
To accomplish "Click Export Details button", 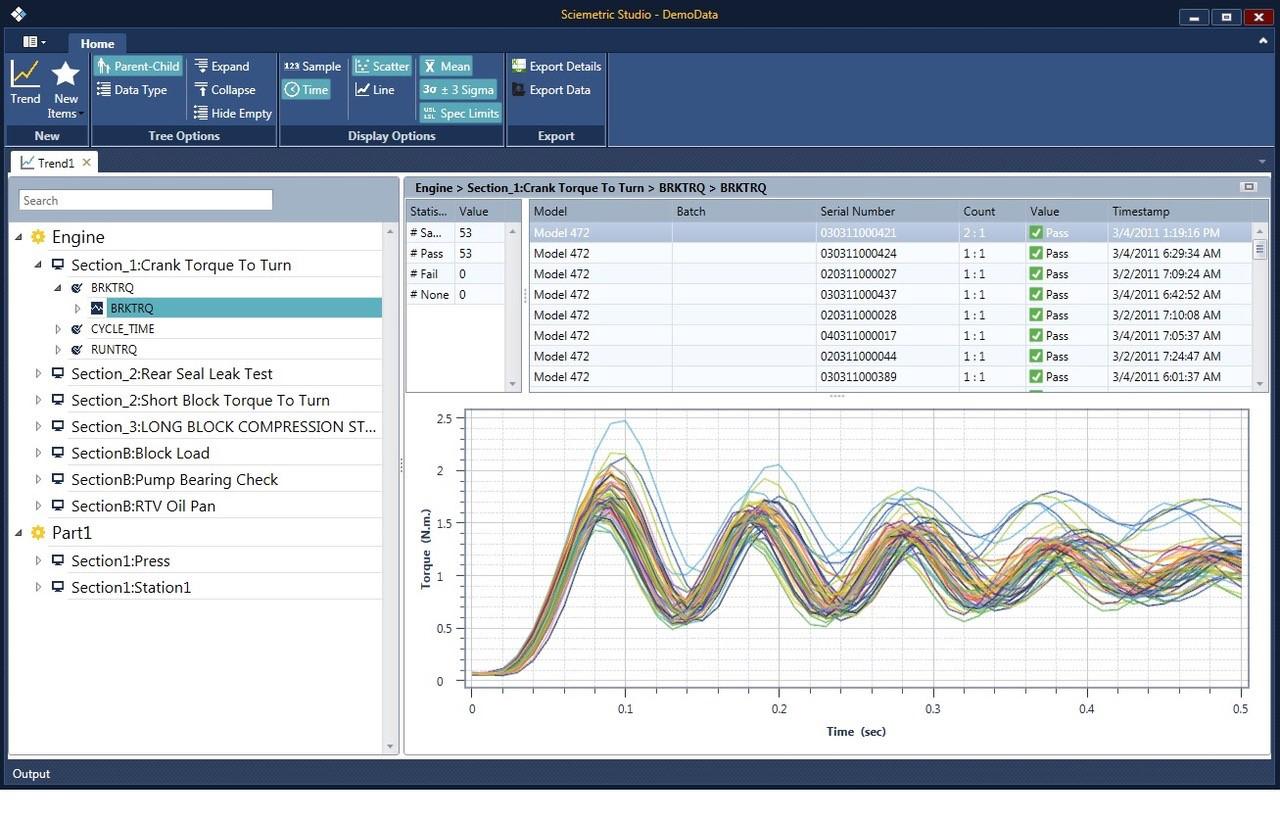I will [x=556, y=66].
